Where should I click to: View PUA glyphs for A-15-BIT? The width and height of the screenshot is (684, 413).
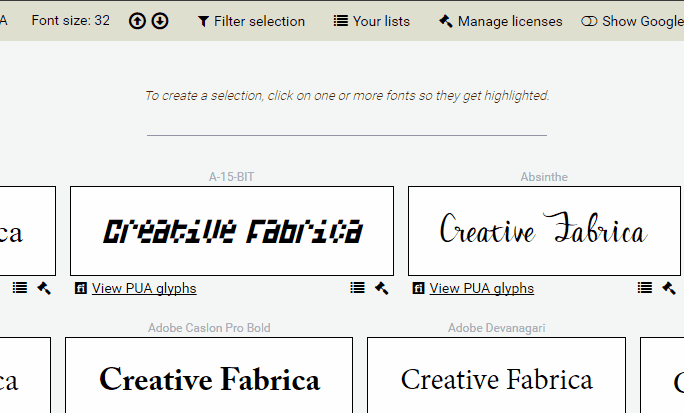pyautogui.click(x=144, y=289)
